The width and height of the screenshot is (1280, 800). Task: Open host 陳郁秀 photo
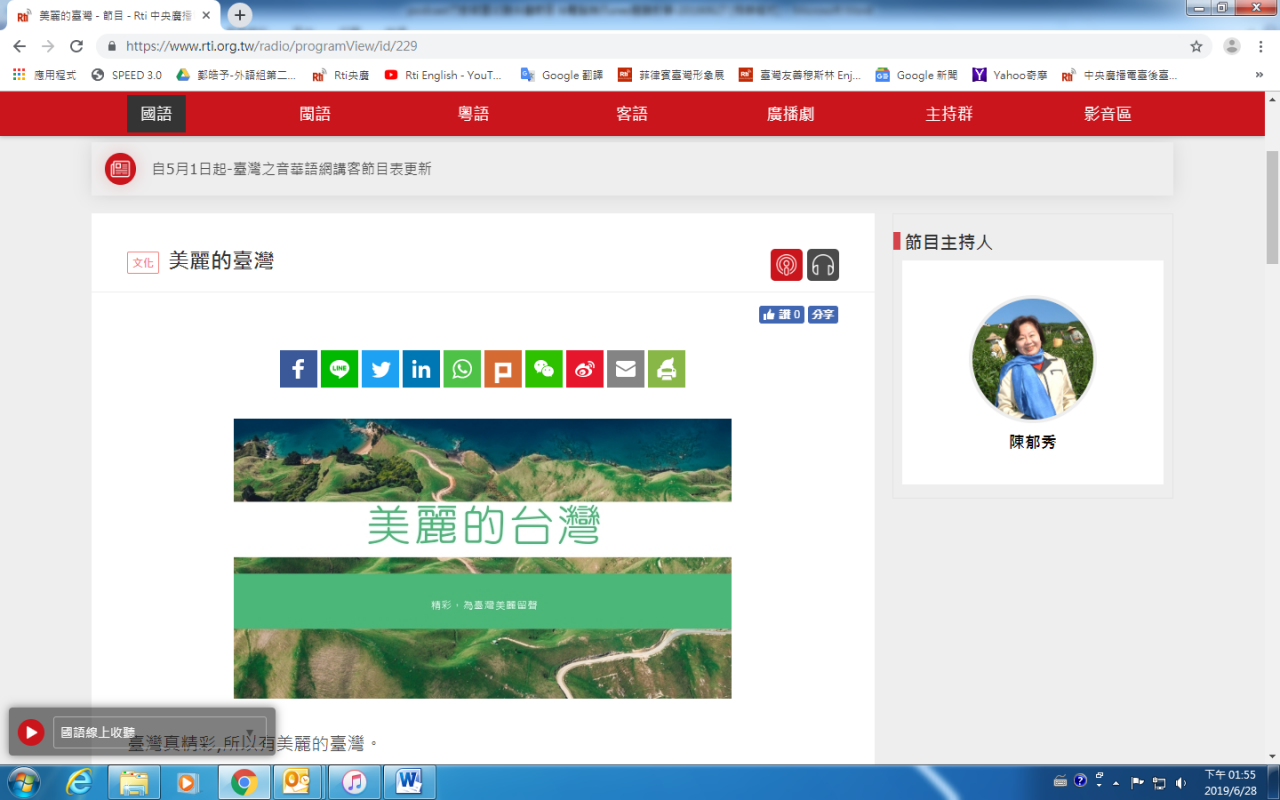[x=1033, y=359]
